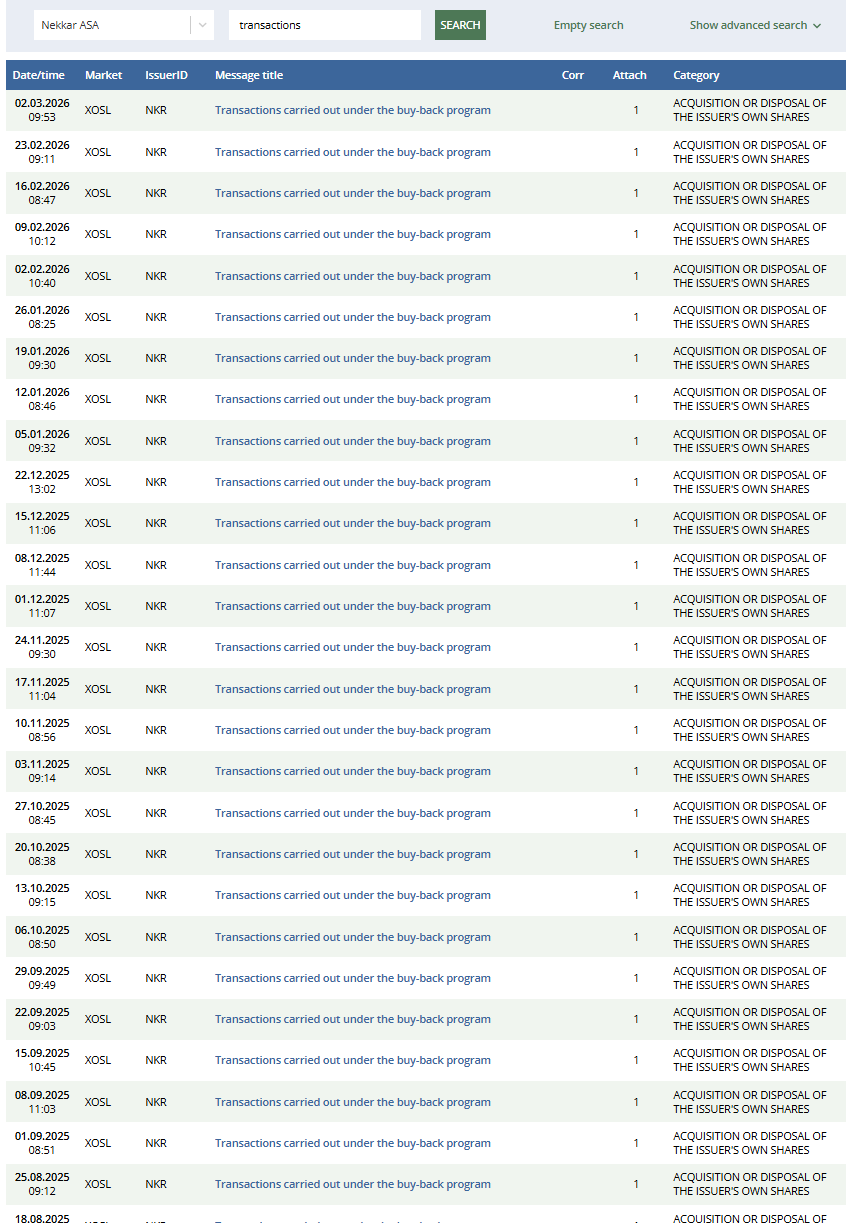
Task: Open buy-back message dated 22.12.2025
Action: pyautogui.click(x=352, y=482)
